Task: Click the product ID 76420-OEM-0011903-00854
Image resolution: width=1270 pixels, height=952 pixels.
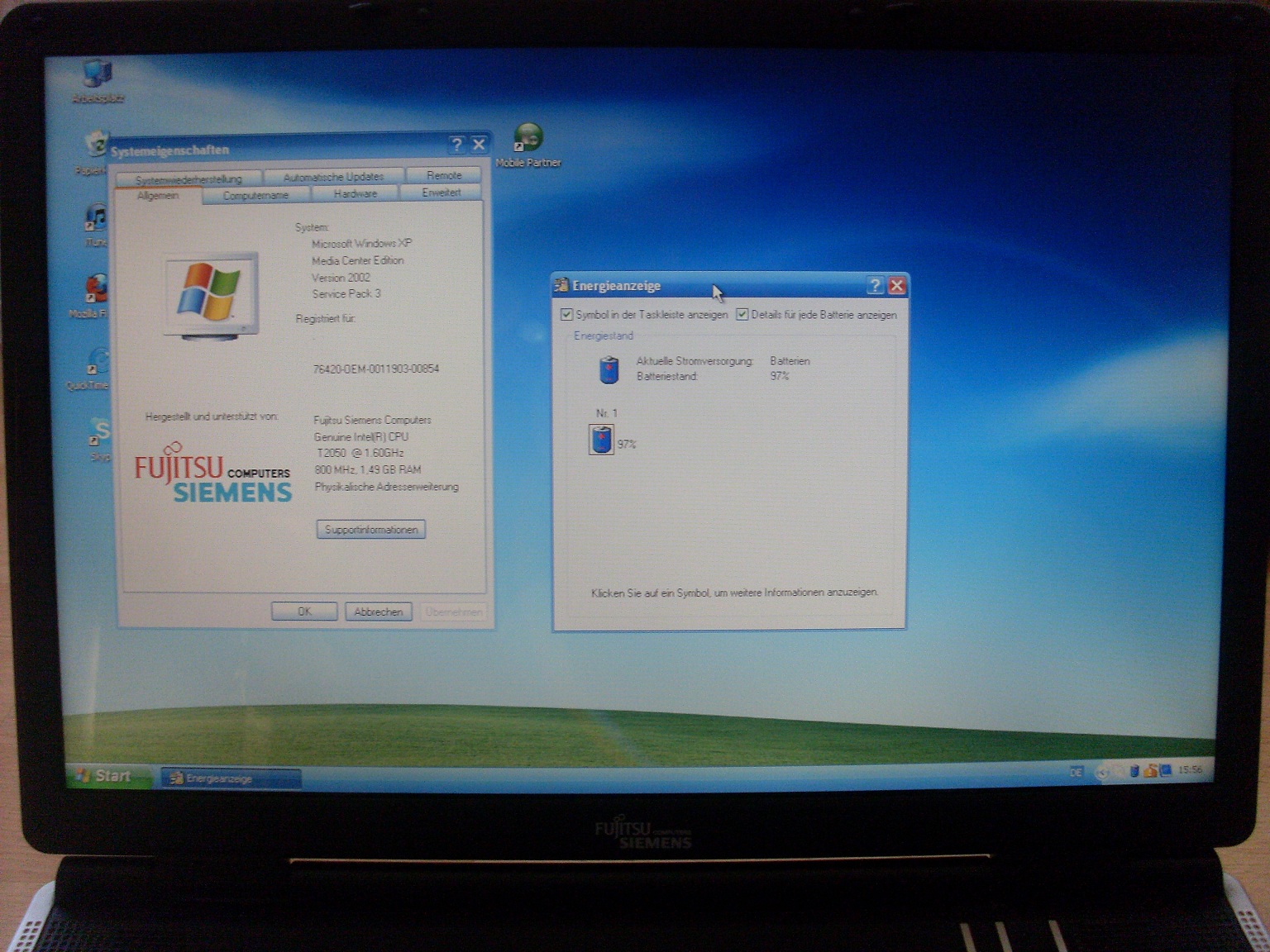Action: (376, 369)
